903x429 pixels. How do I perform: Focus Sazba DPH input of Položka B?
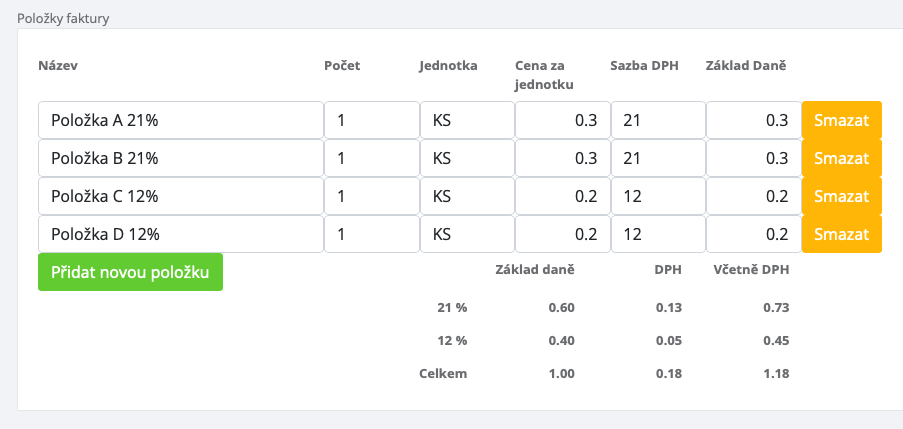point(658,158)
